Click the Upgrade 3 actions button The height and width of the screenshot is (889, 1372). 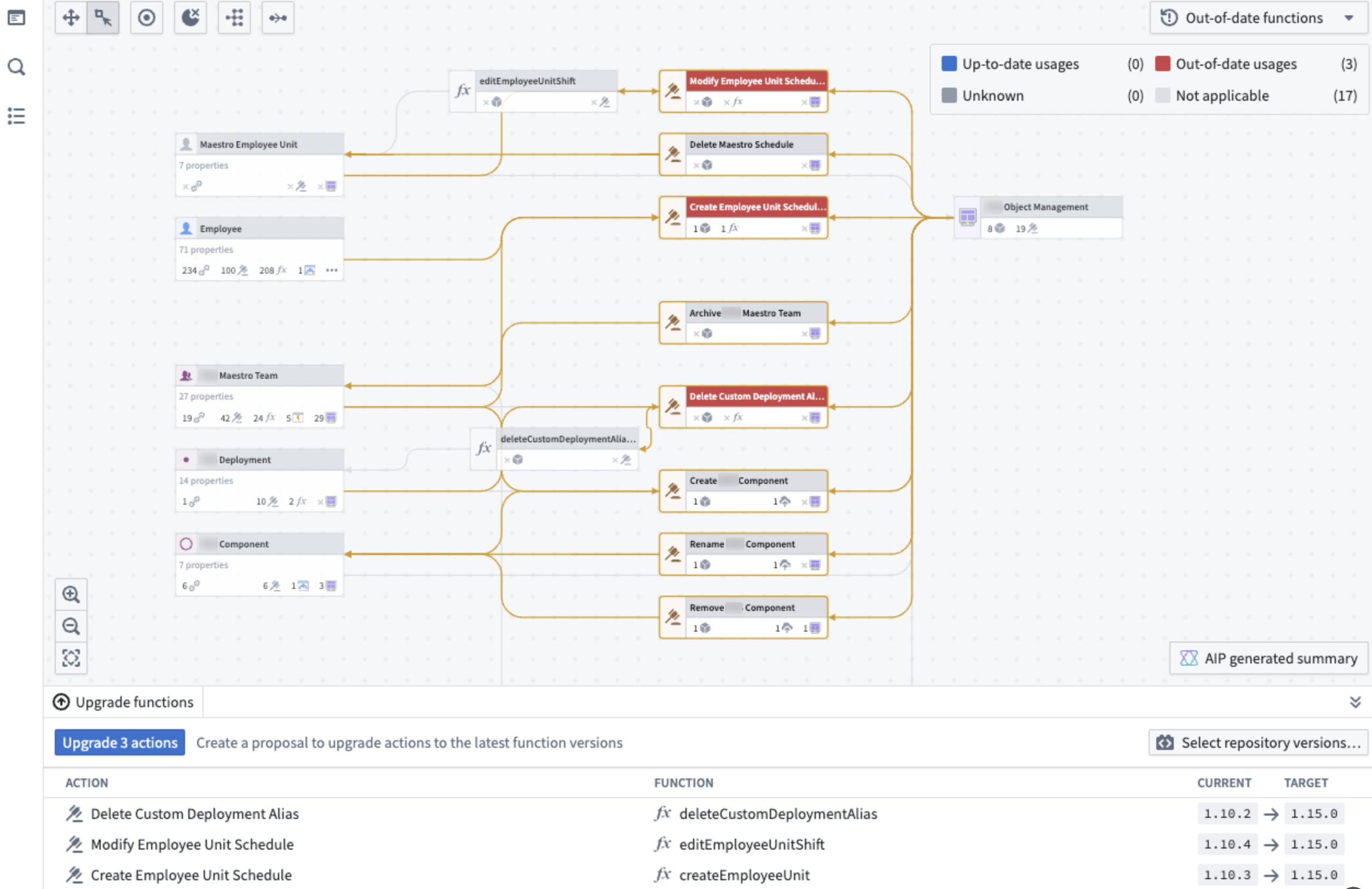click(119, 742)
